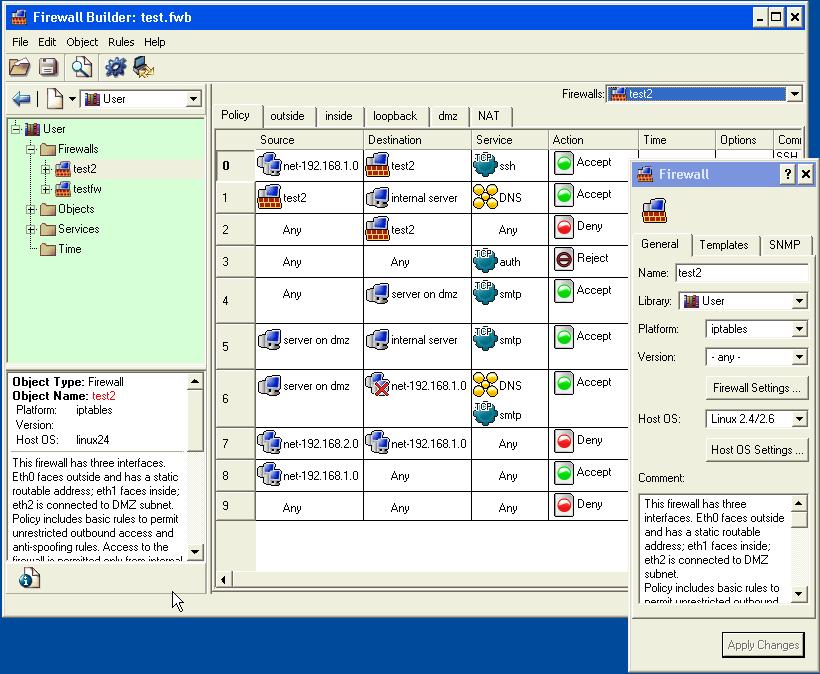Click the green Accept icon in rule 0
The height and width of the screenshot is (674, 820).
(x=563, y=163)
